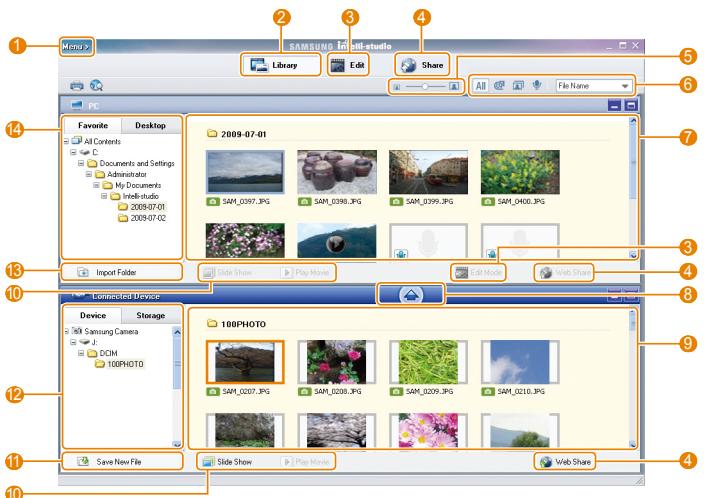This screenshot has width=706, height=498.
Task: Collapse the J: drive node
Action: click(x=73, y=342)
